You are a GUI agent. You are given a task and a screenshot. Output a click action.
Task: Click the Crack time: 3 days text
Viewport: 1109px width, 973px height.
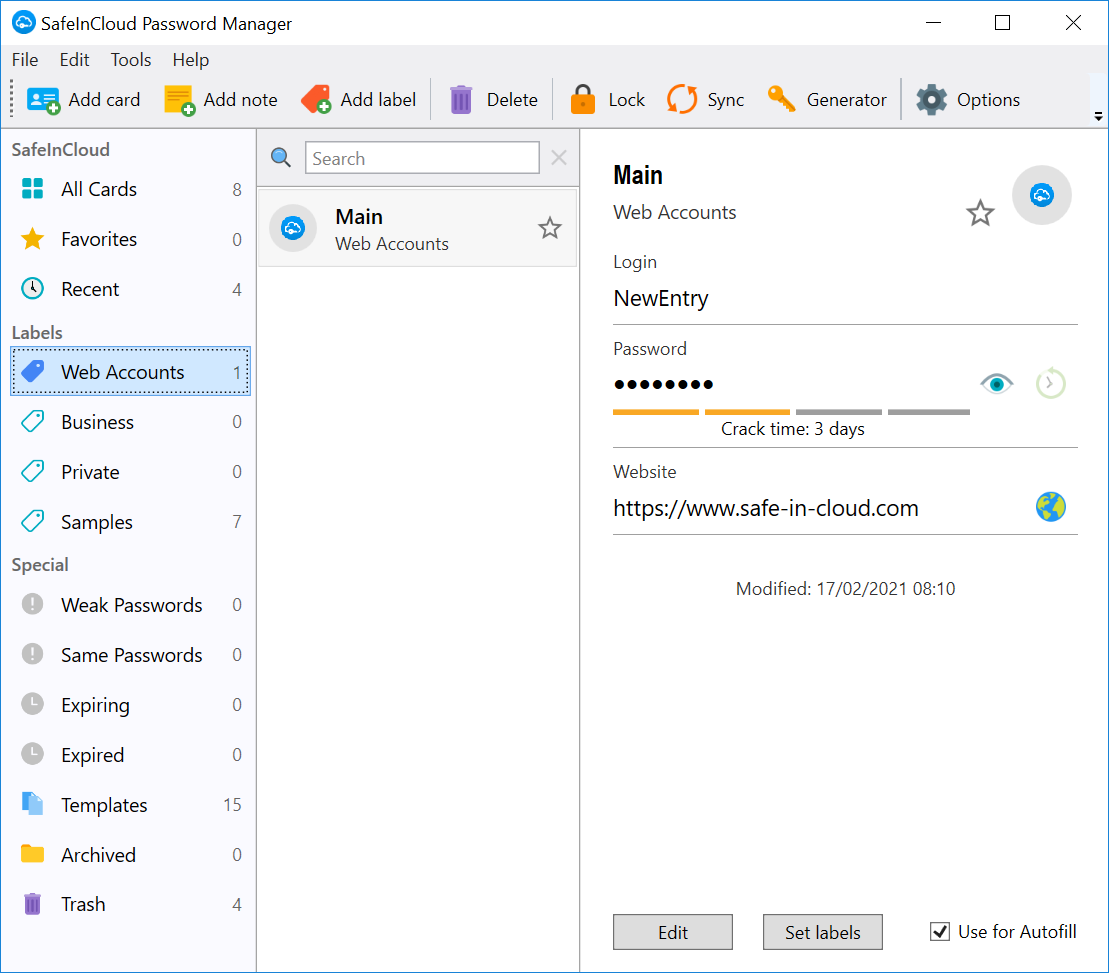pyautogui.click(x=792, y=429)
